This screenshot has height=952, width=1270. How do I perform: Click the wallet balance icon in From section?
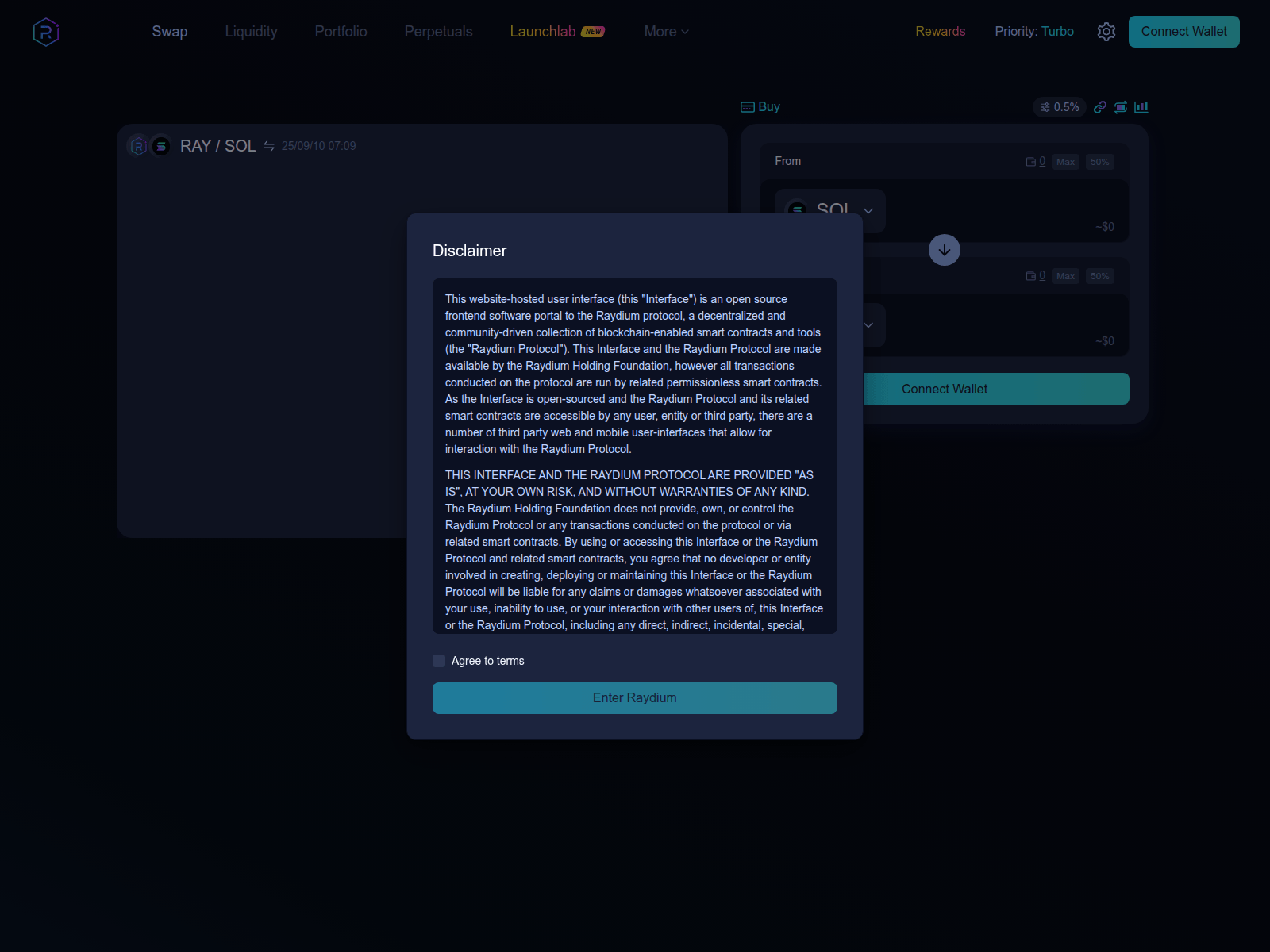pos(1029,161)
